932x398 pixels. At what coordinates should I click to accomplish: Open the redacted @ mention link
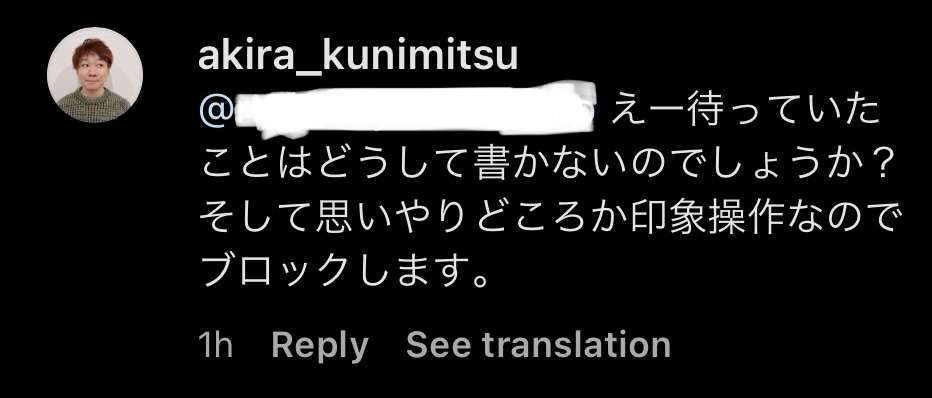pyautogui.click(x=397, y=111)
